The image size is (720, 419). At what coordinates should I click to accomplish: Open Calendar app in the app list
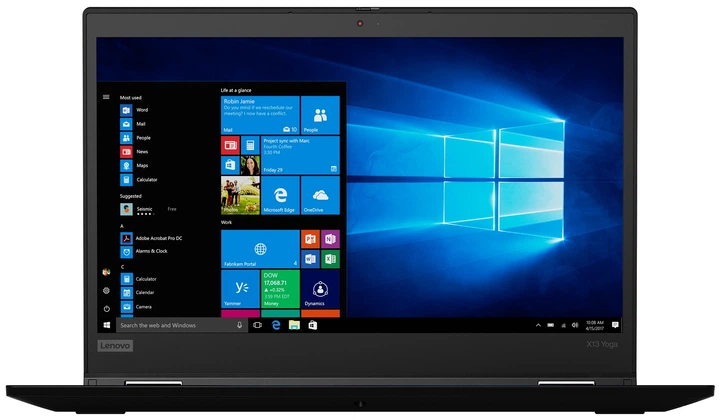pos(137,293)
